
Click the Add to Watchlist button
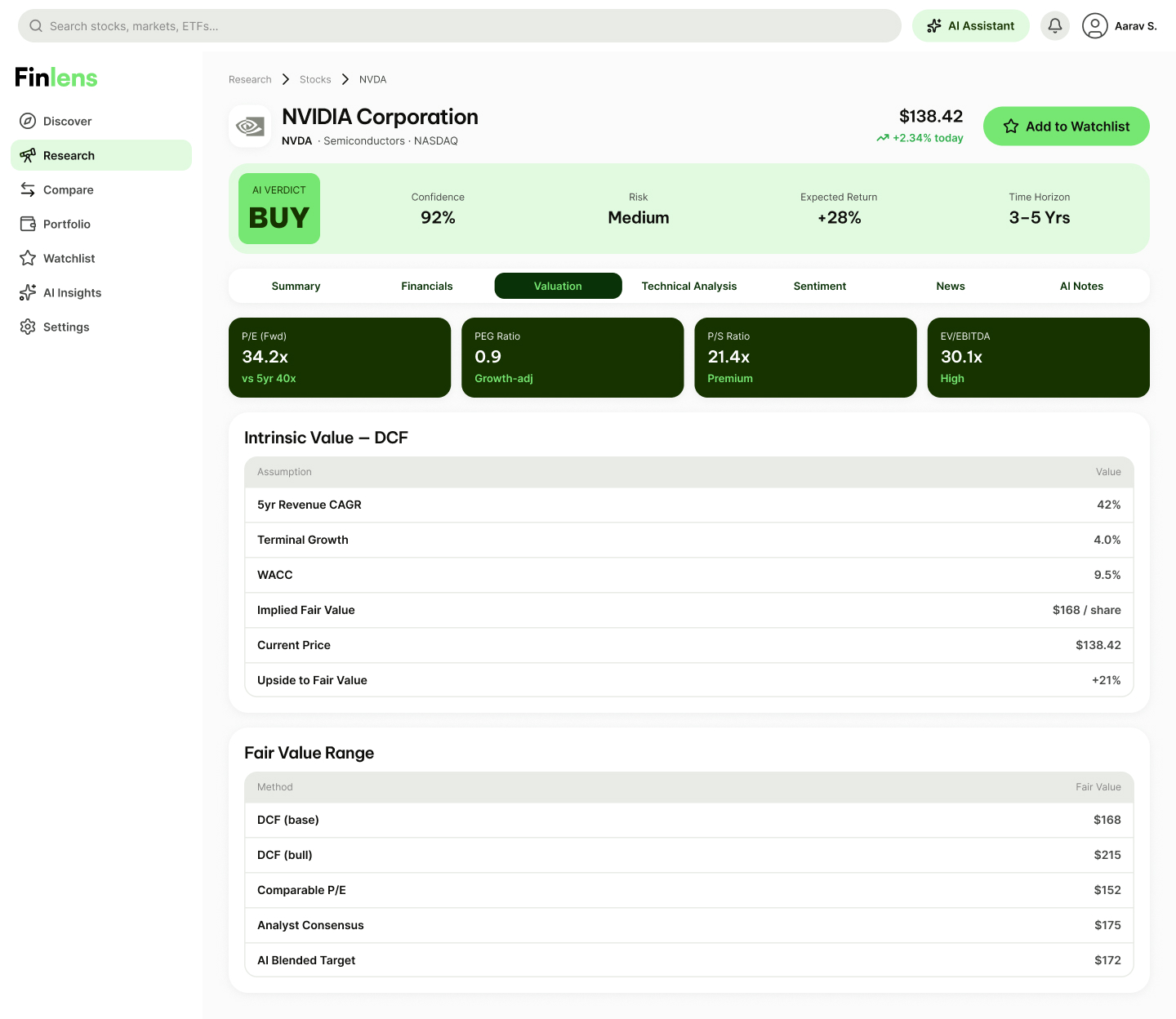[1067, 127]
